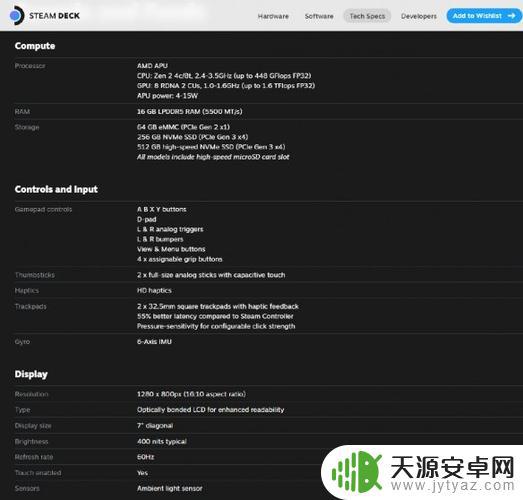Viewport: 523px width, 500px height.
Task: Select the '512 GB high-speed NVMe SSD' line
Action: click(211, 147)
